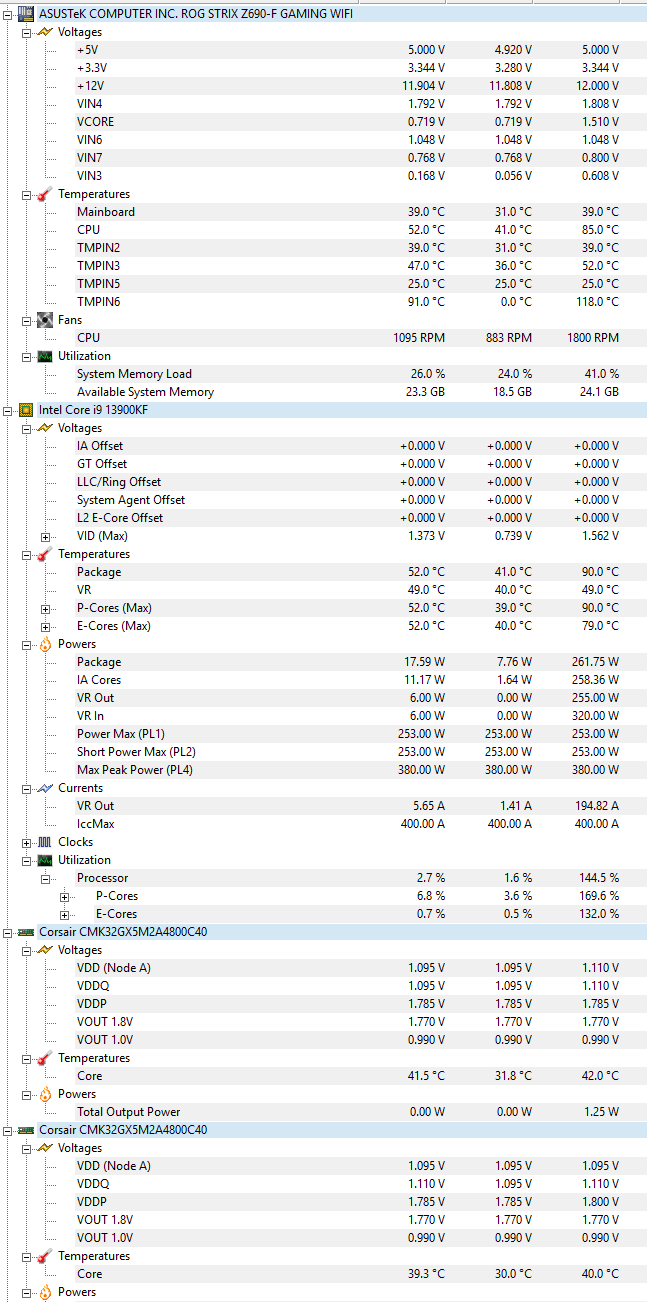Click the 261.75 W package power maximum
The image size is (647, 1302).
(591, 662)
